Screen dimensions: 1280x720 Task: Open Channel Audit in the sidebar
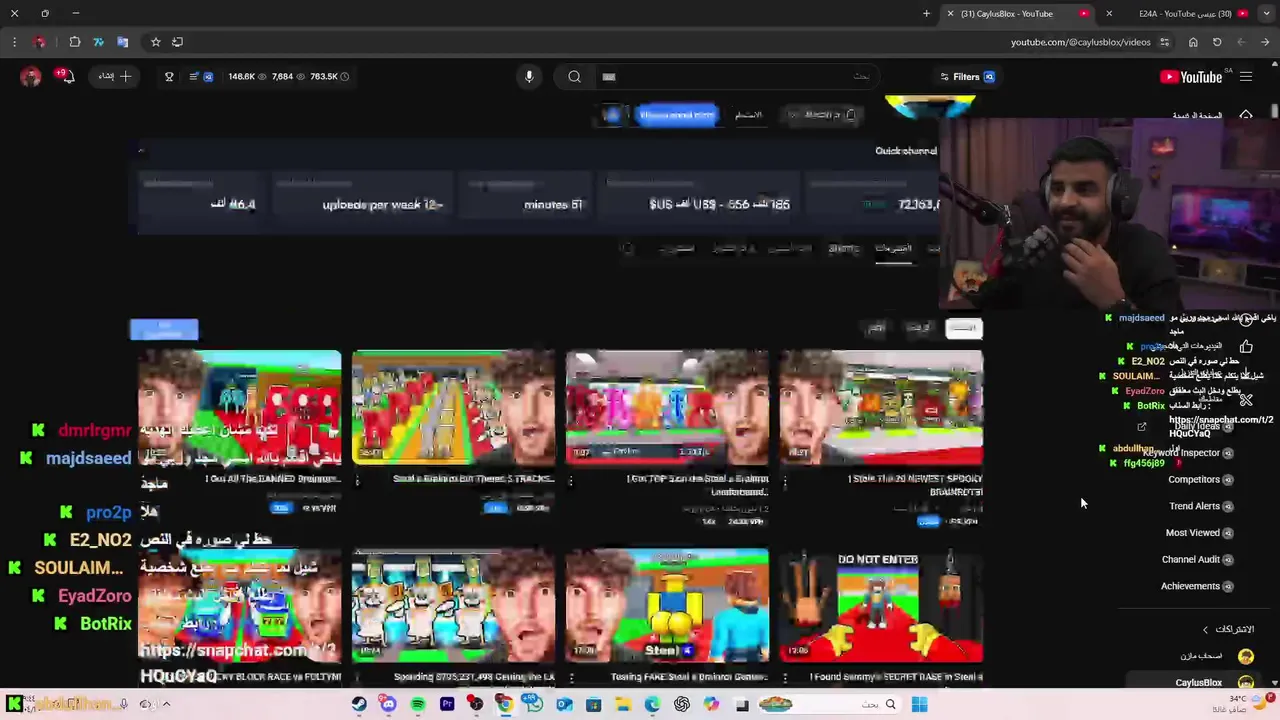tap(1197, 560)
